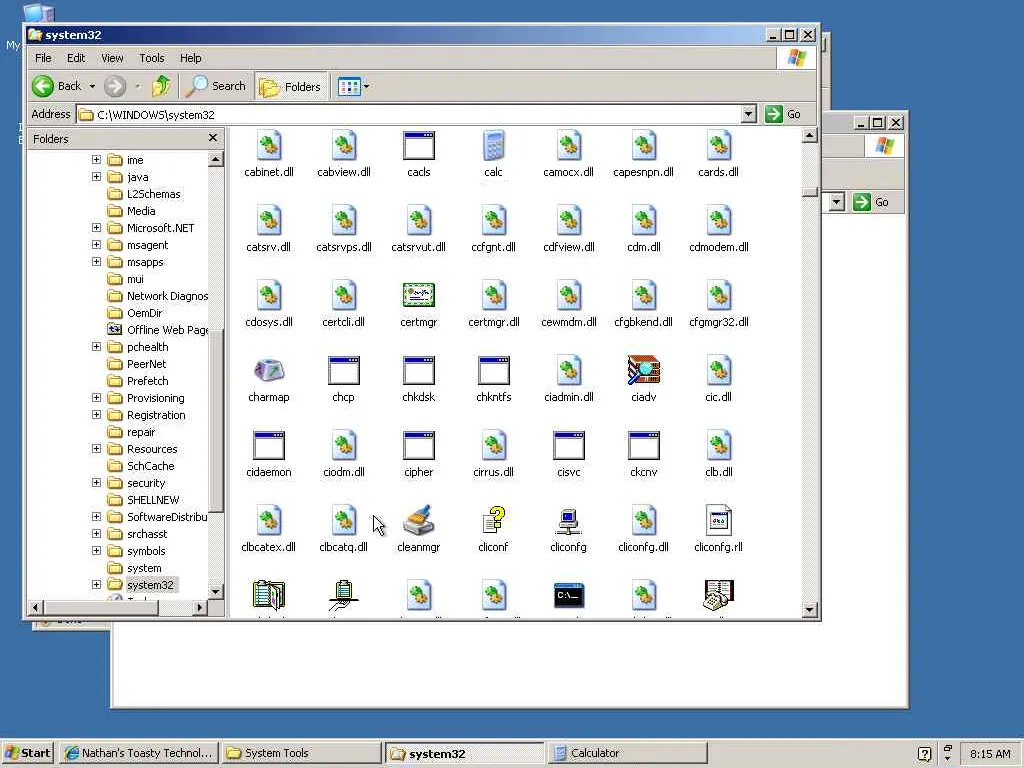Screen dimensions: 1024x768
Task: Expand the pchealth folder node
Action: click(96, 346)
